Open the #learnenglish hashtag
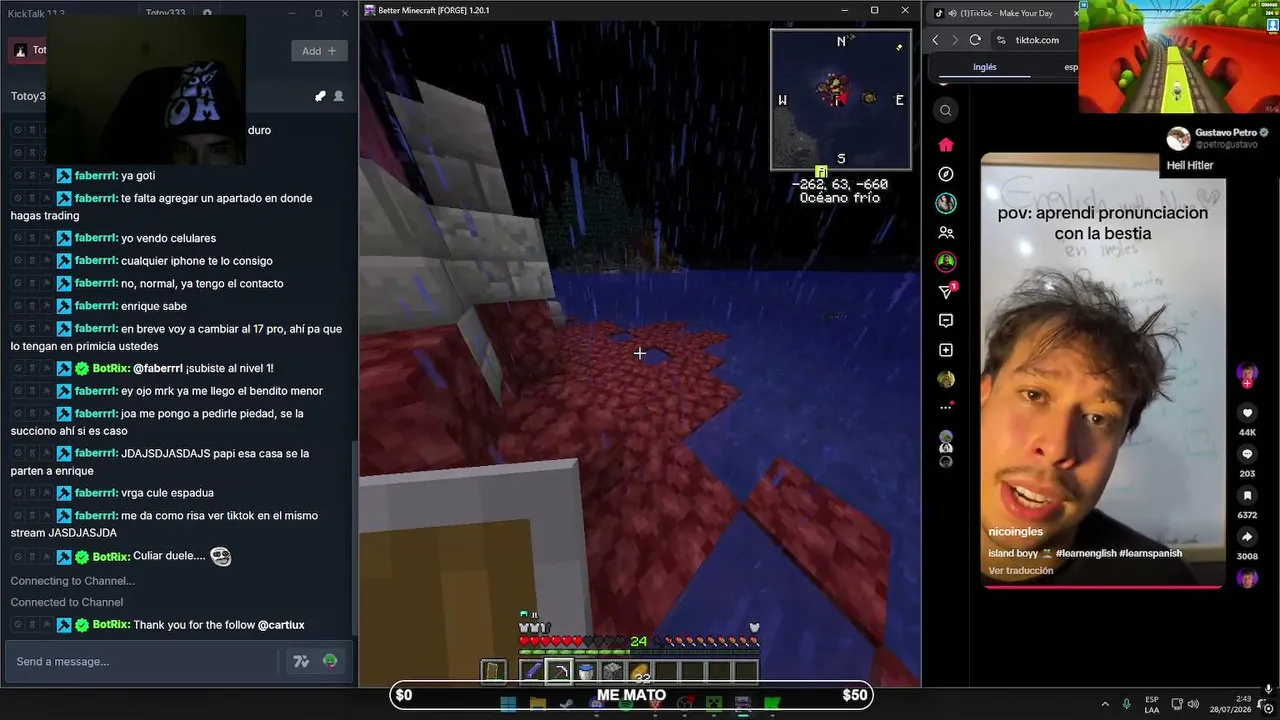1280x720 pixels. click(1086, 553)
